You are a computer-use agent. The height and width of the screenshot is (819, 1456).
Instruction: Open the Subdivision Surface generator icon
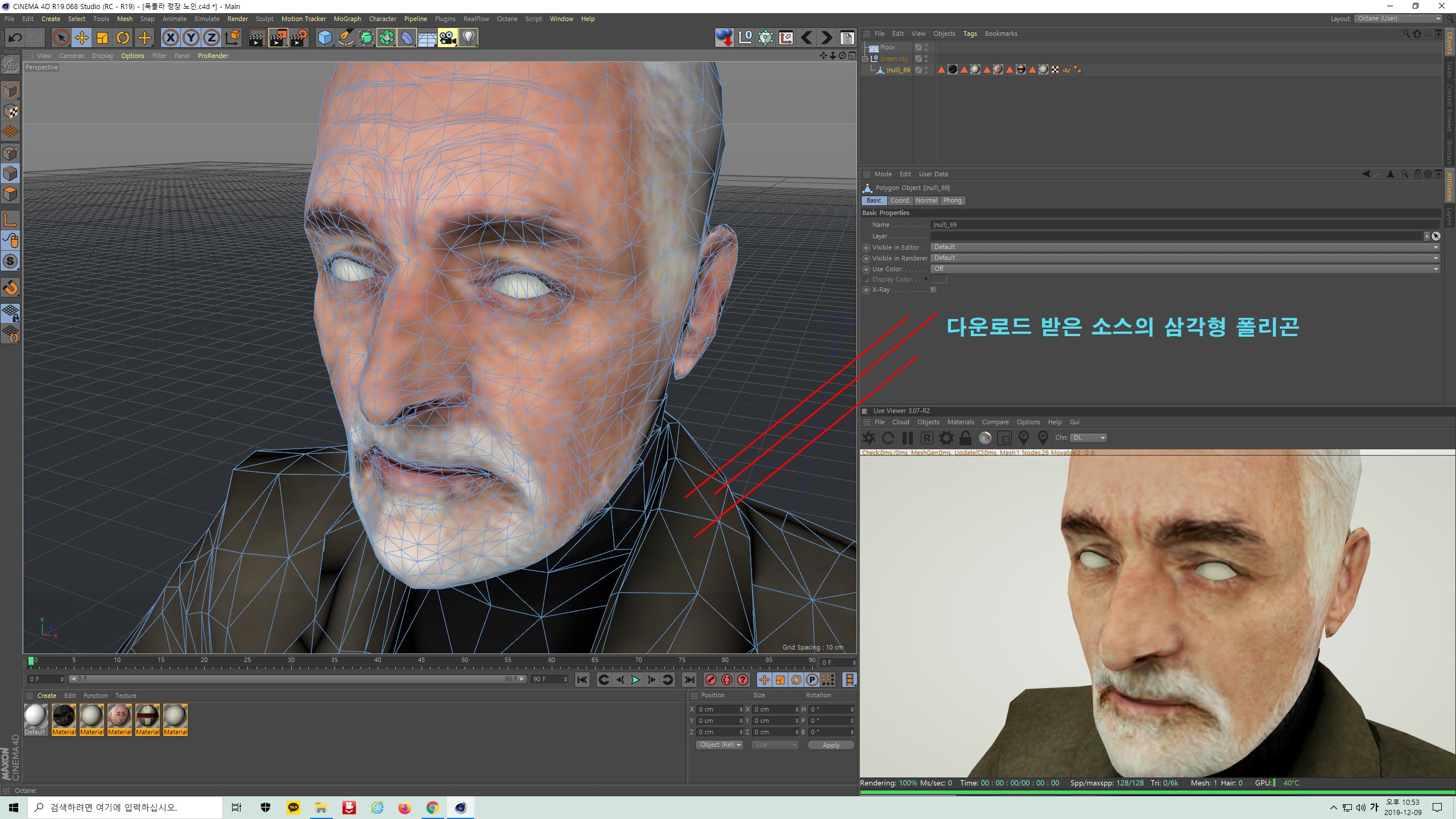(366, 38)
